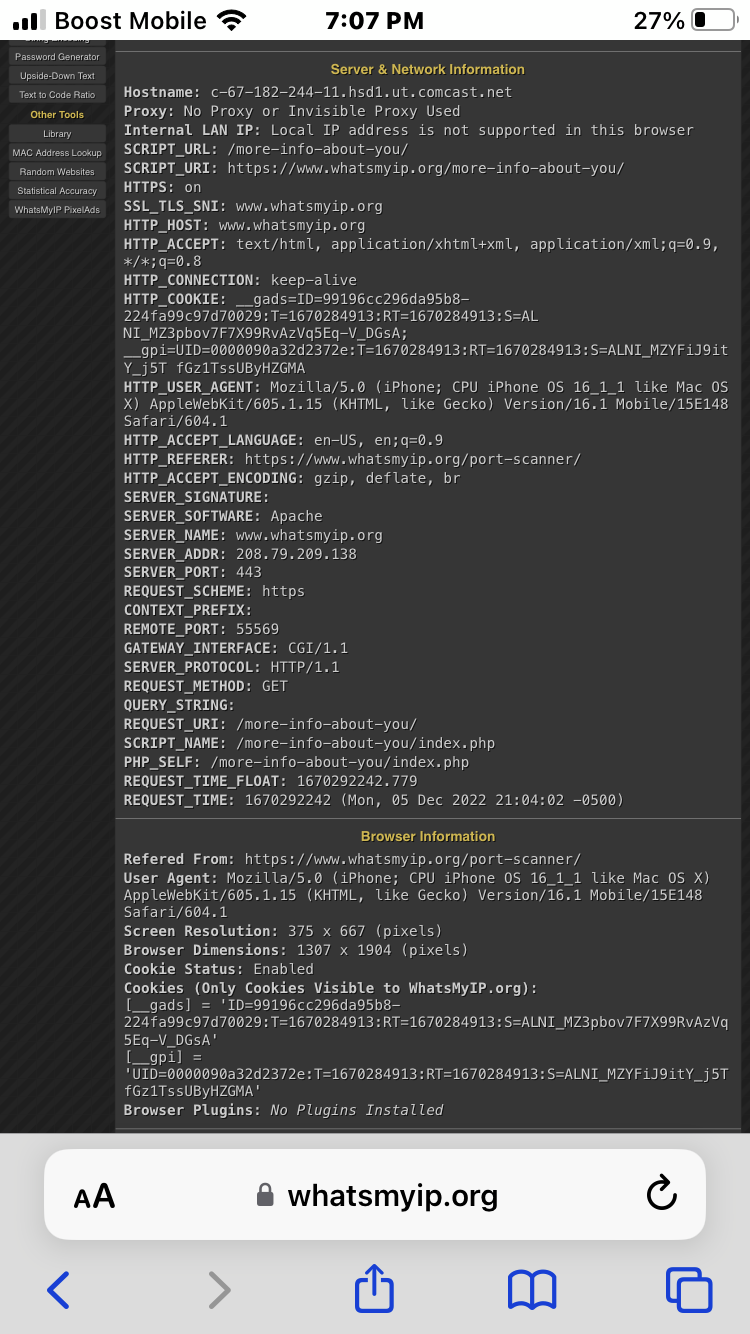The image size is (750, 1334).
Task: Open Statistical Accuracy page
Action: click(56, 190)
